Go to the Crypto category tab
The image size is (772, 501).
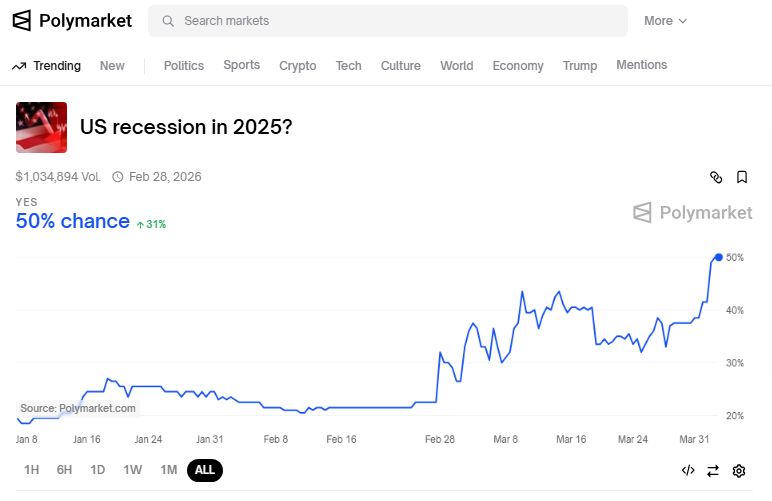point(298,66)
